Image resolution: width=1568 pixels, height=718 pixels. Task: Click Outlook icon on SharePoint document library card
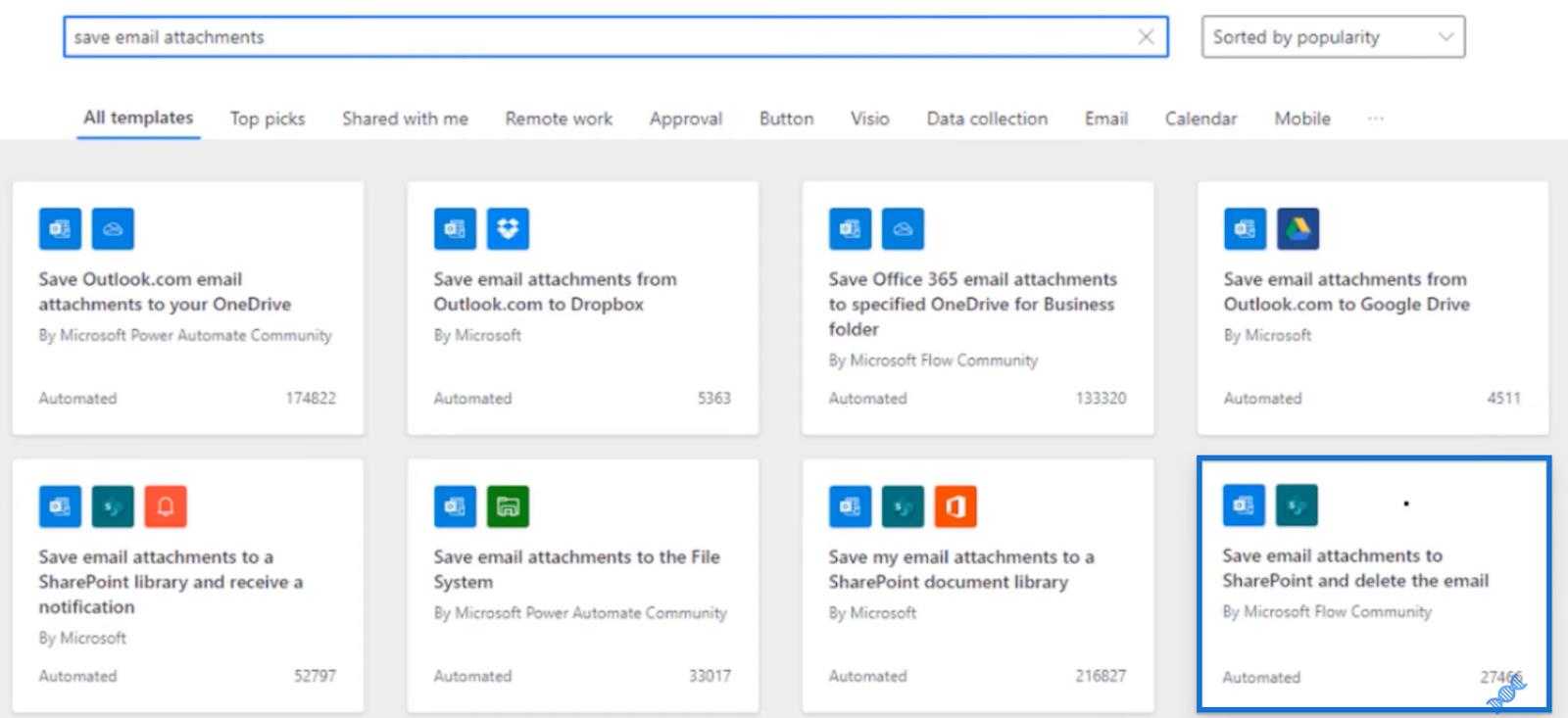tap(850, 506)
